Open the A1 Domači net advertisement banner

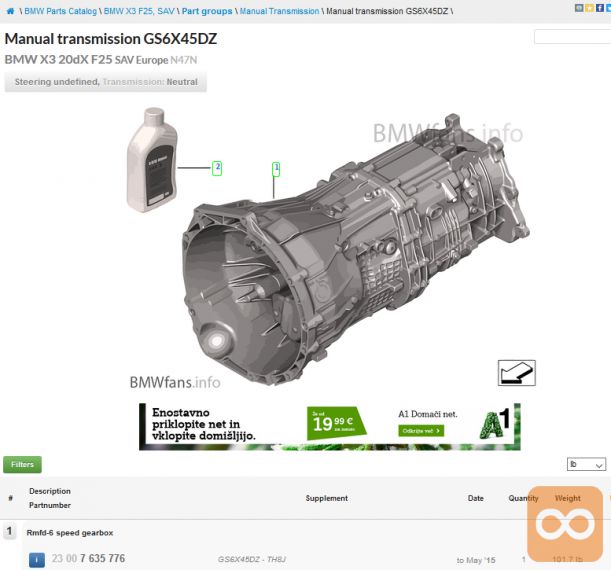pos(330,427)
